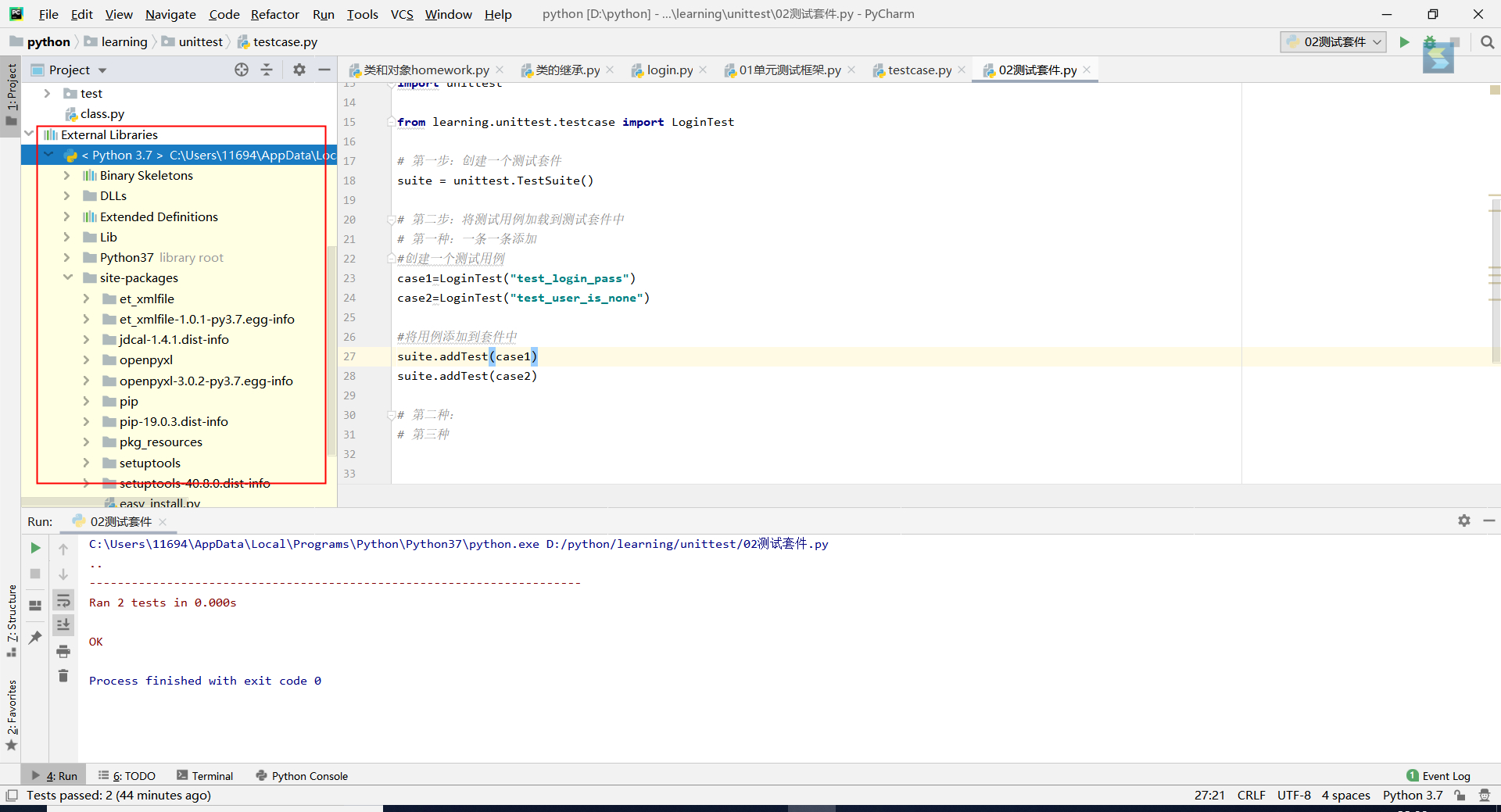Click line ending indicator CRLF
Screen dimensions: 1501x812
pos(1251,795)
